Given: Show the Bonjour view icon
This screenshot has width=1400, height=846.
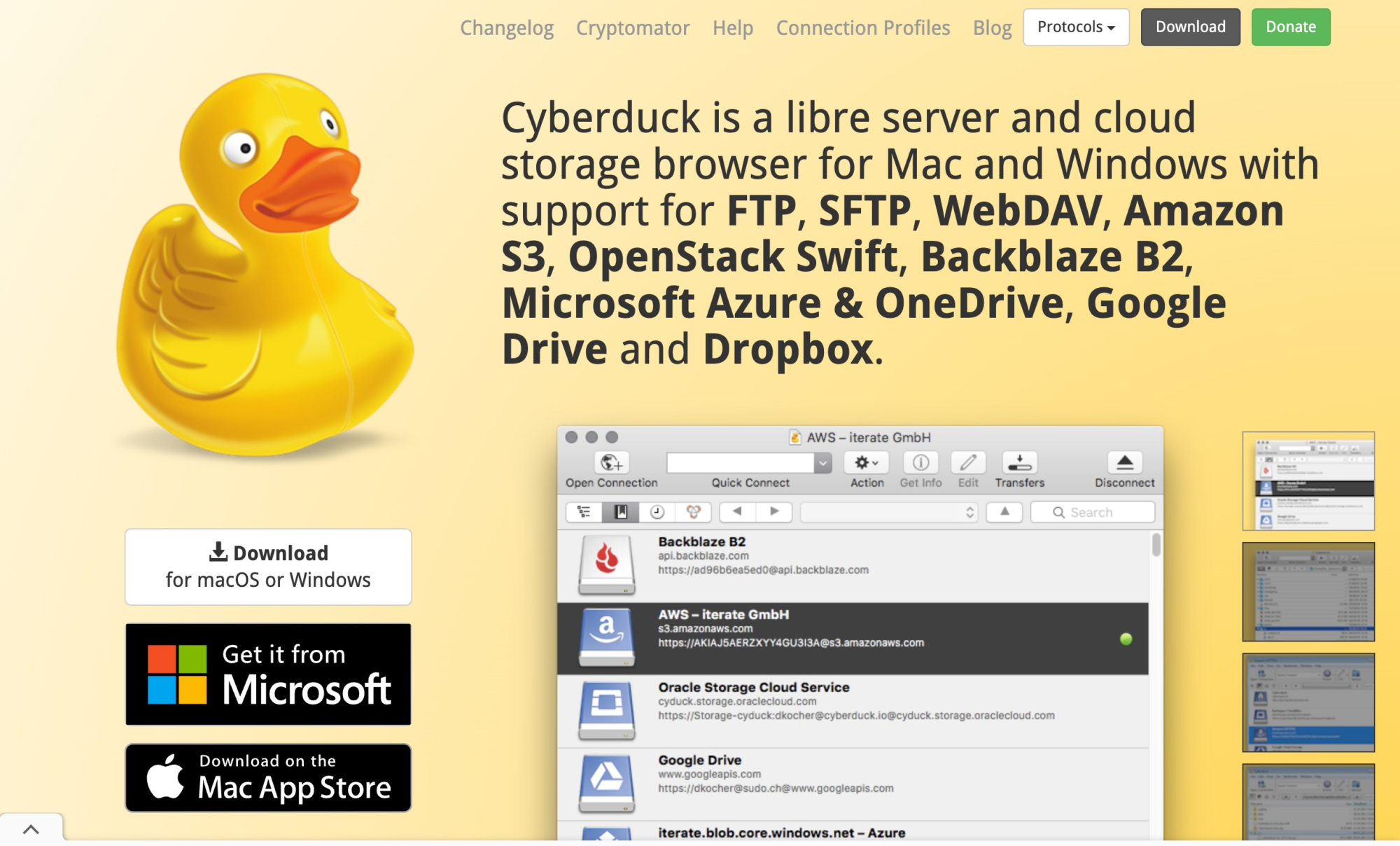Looking at the screenshot, I should click(693, 512).
